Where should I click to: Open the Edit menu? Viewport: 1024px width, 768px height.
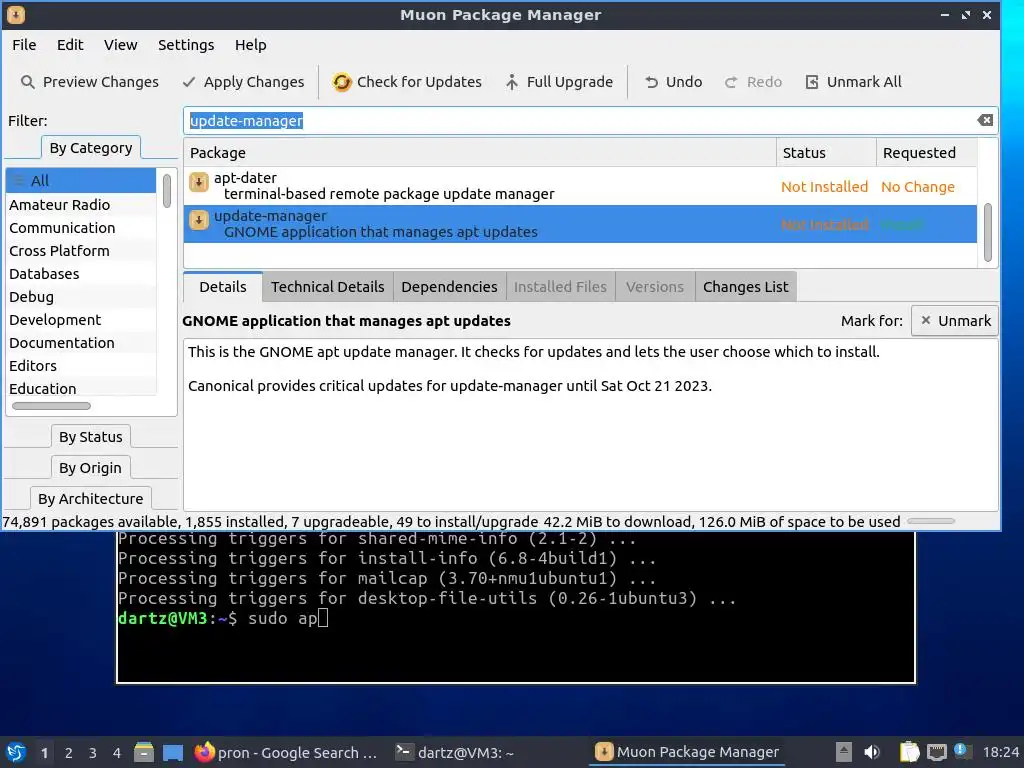pos(70,45)
